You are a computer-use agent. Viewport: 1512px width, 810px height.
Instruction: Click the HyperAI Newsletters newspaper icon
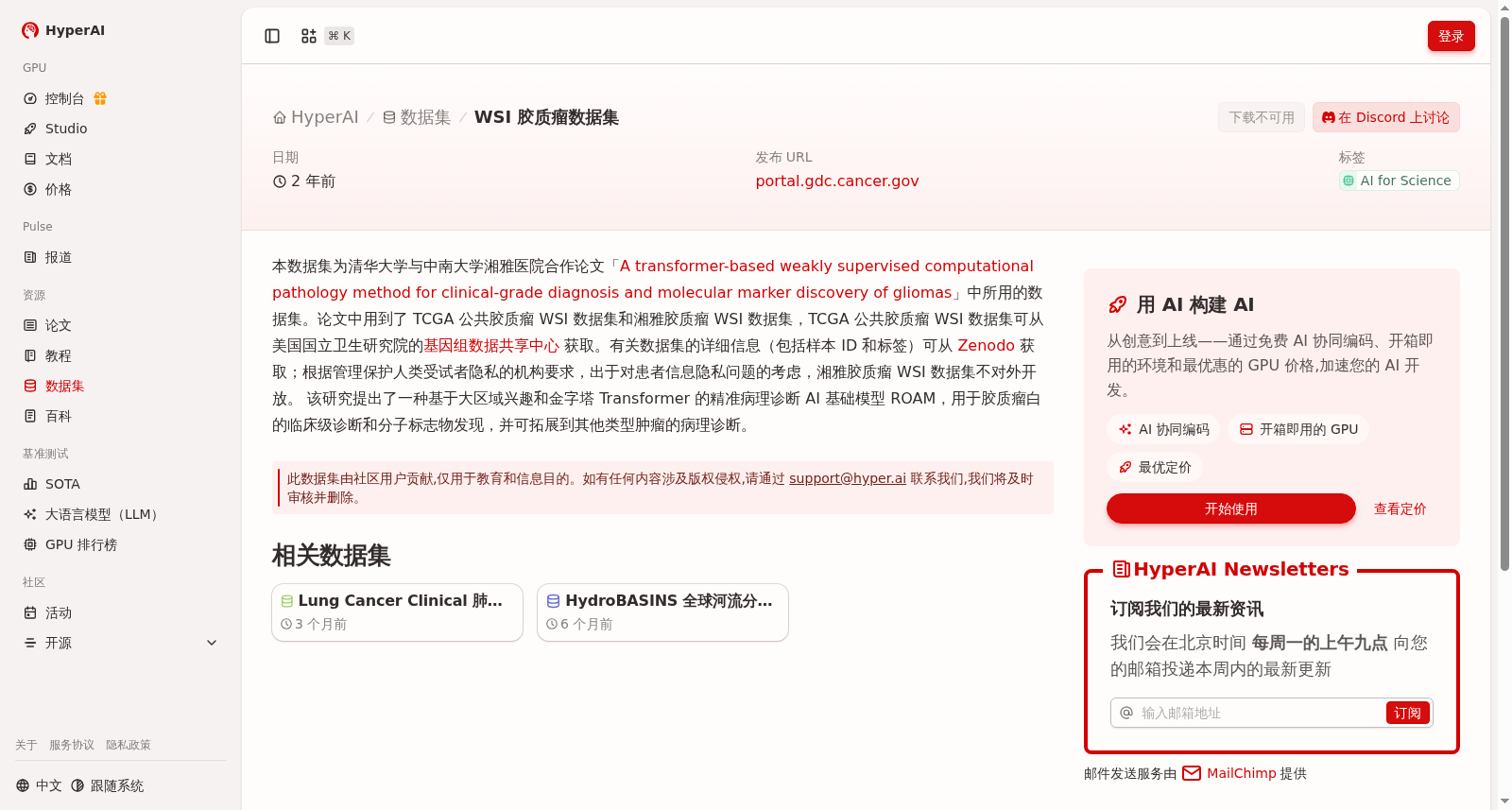(1122, 569)
